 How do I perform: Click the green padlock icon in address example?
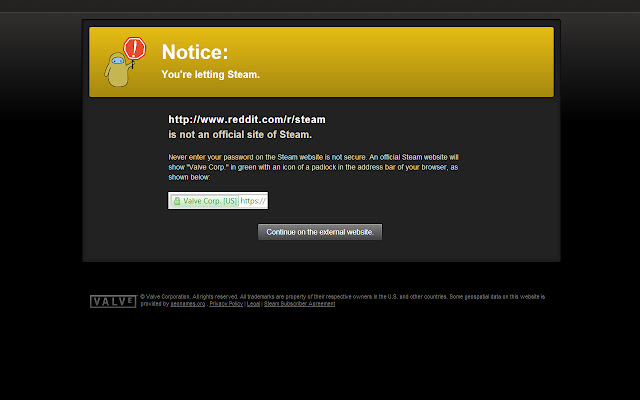[x=177, y=201]
